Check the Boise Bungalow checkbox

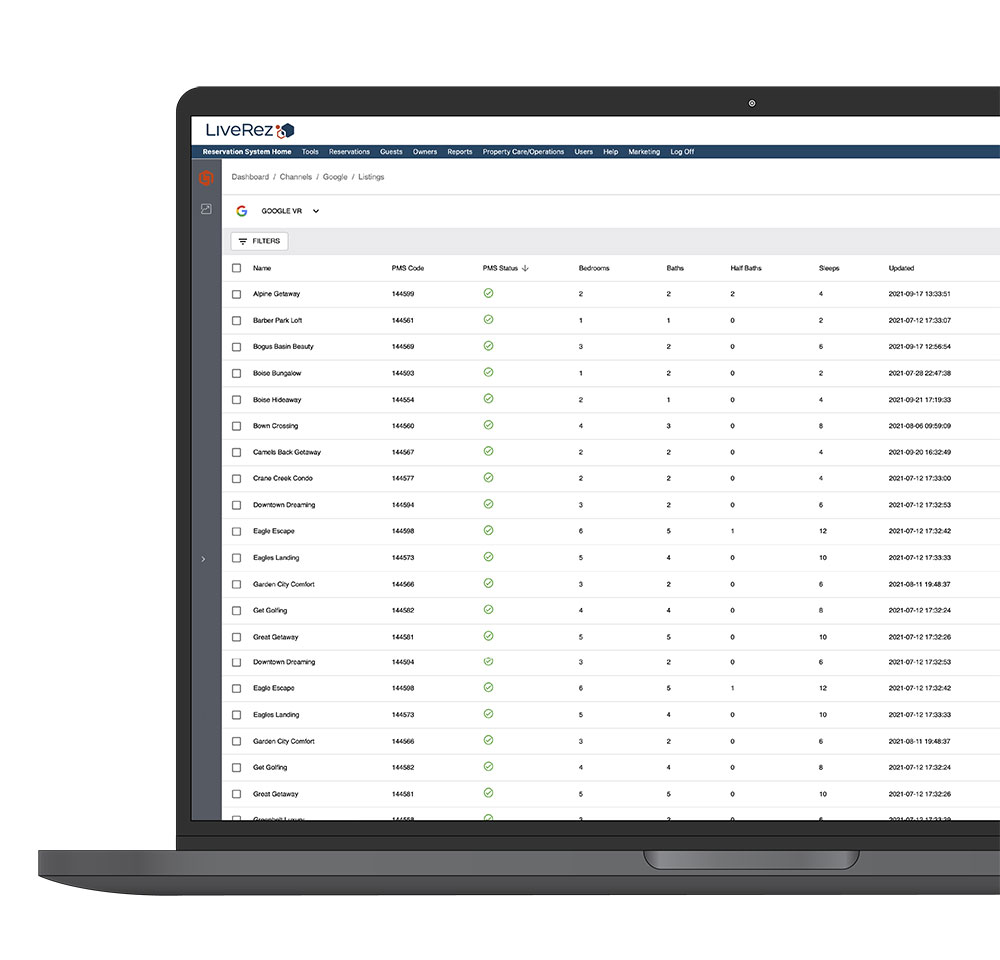237,373
